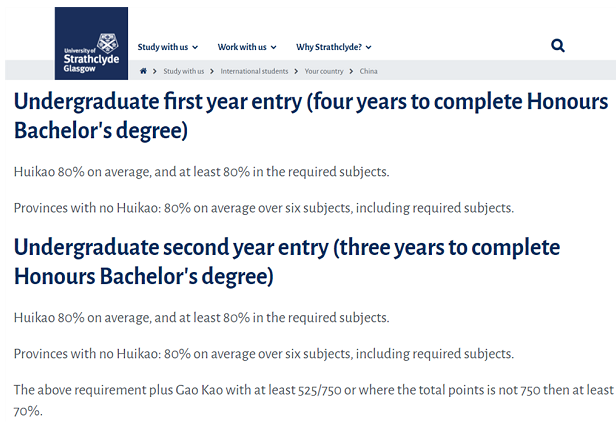Expand the Study with us dropdown arrow
This screenshot has width=616, height=422.
(x=195, y=48)
